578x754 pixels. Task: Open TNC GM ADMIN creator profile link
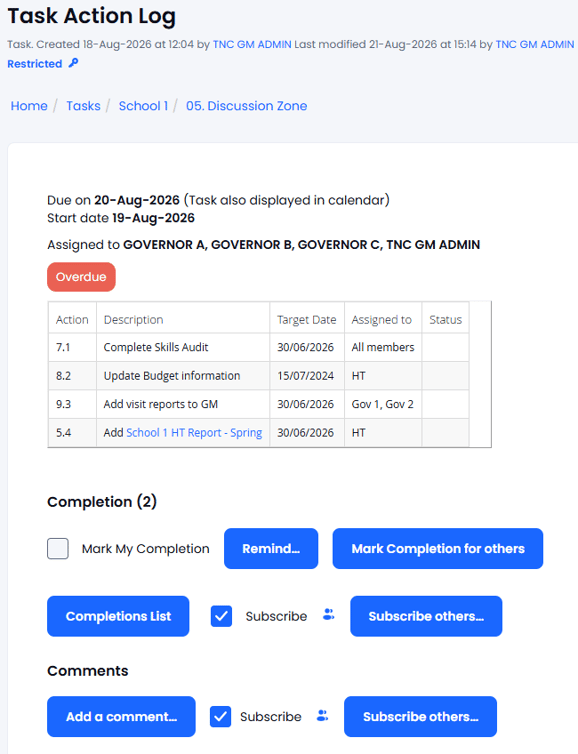tap(252, 44)
